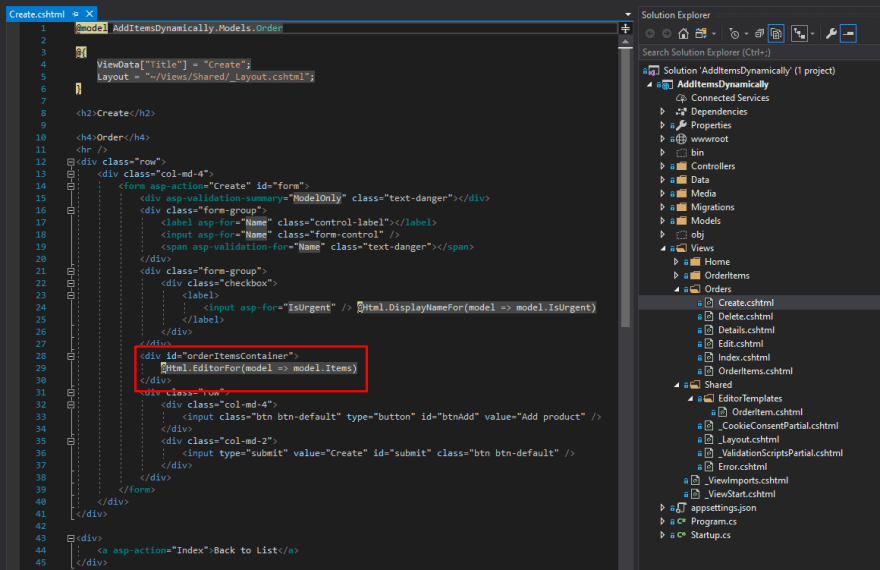
Task: Select OrderItems.cshtml file
Action: 755,371
